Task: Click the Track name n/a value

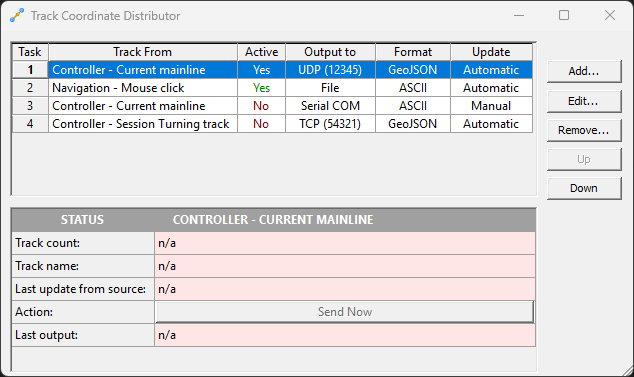Action: 345,266
